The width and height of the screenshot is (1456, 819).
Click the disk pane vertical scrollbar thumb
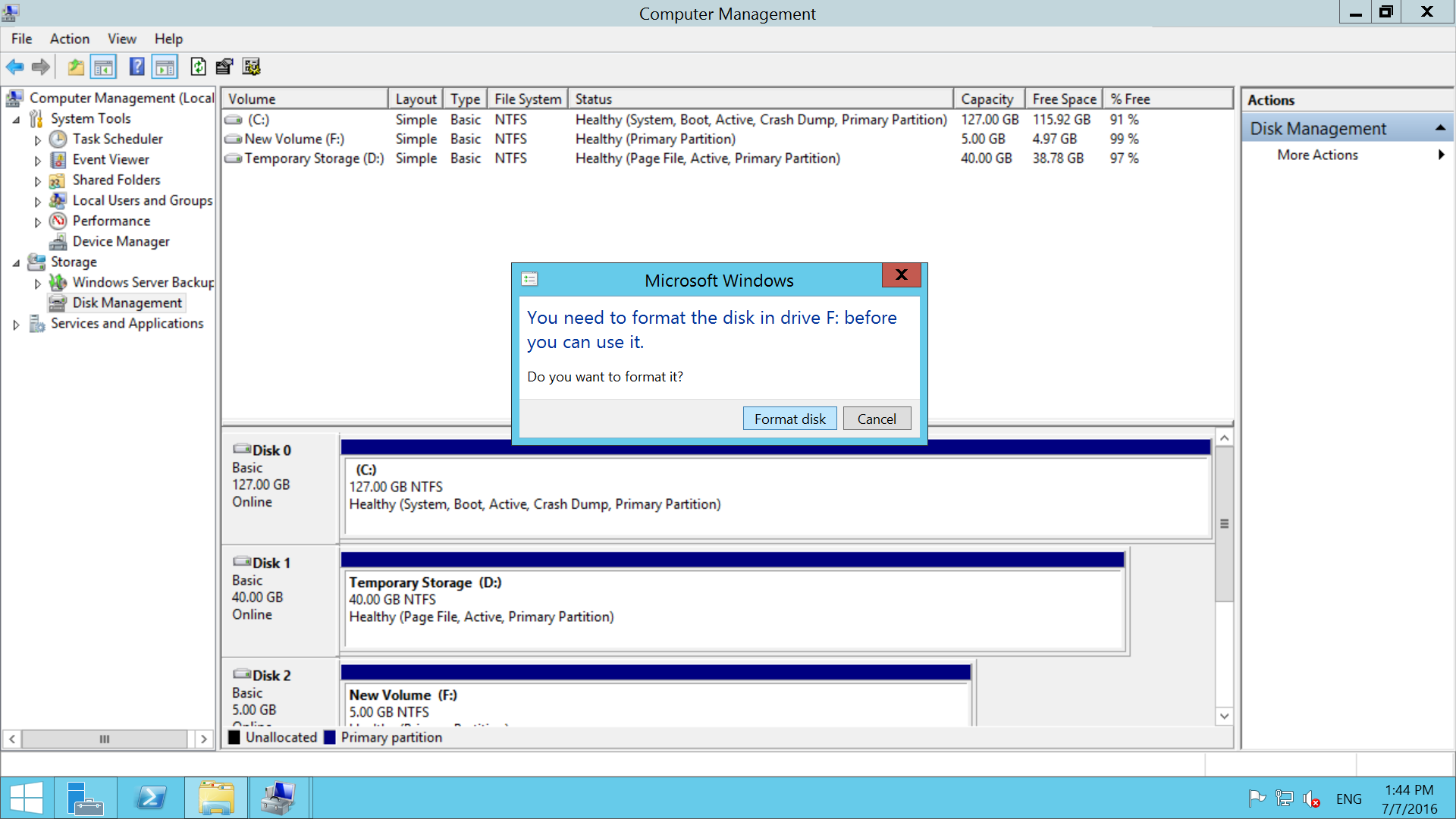[1224, 524]
